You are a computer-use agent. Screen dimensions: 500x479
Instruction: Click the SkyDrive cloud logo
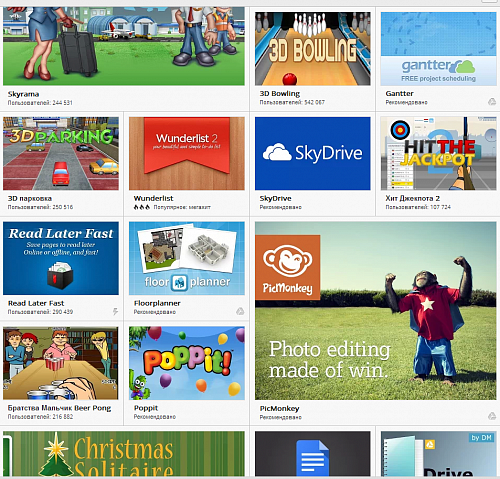[x=277, y=152]
